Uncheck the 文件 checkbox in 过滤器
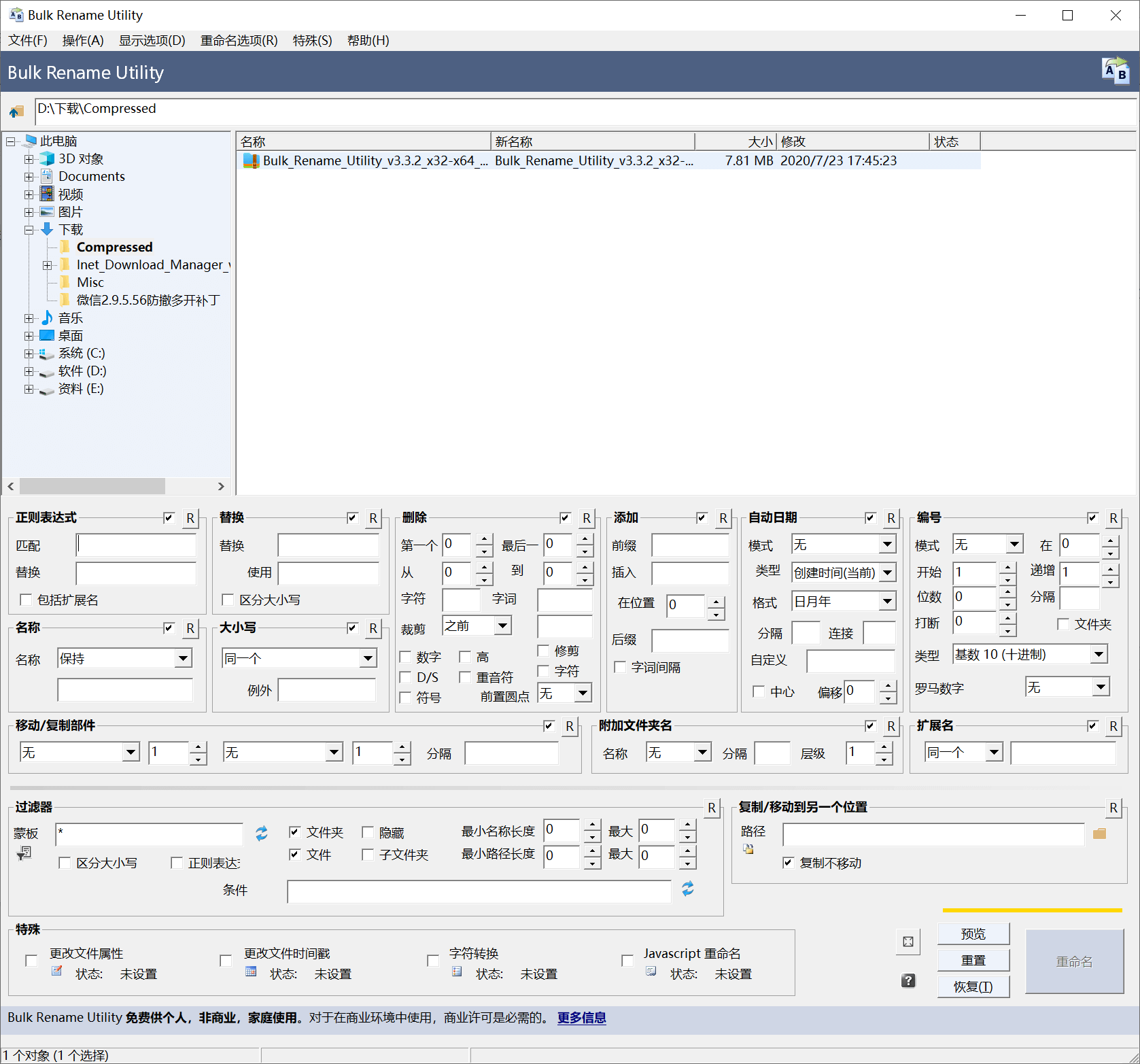The image size is (1140, 1064). pyautogui.click(x=294, y=855)
